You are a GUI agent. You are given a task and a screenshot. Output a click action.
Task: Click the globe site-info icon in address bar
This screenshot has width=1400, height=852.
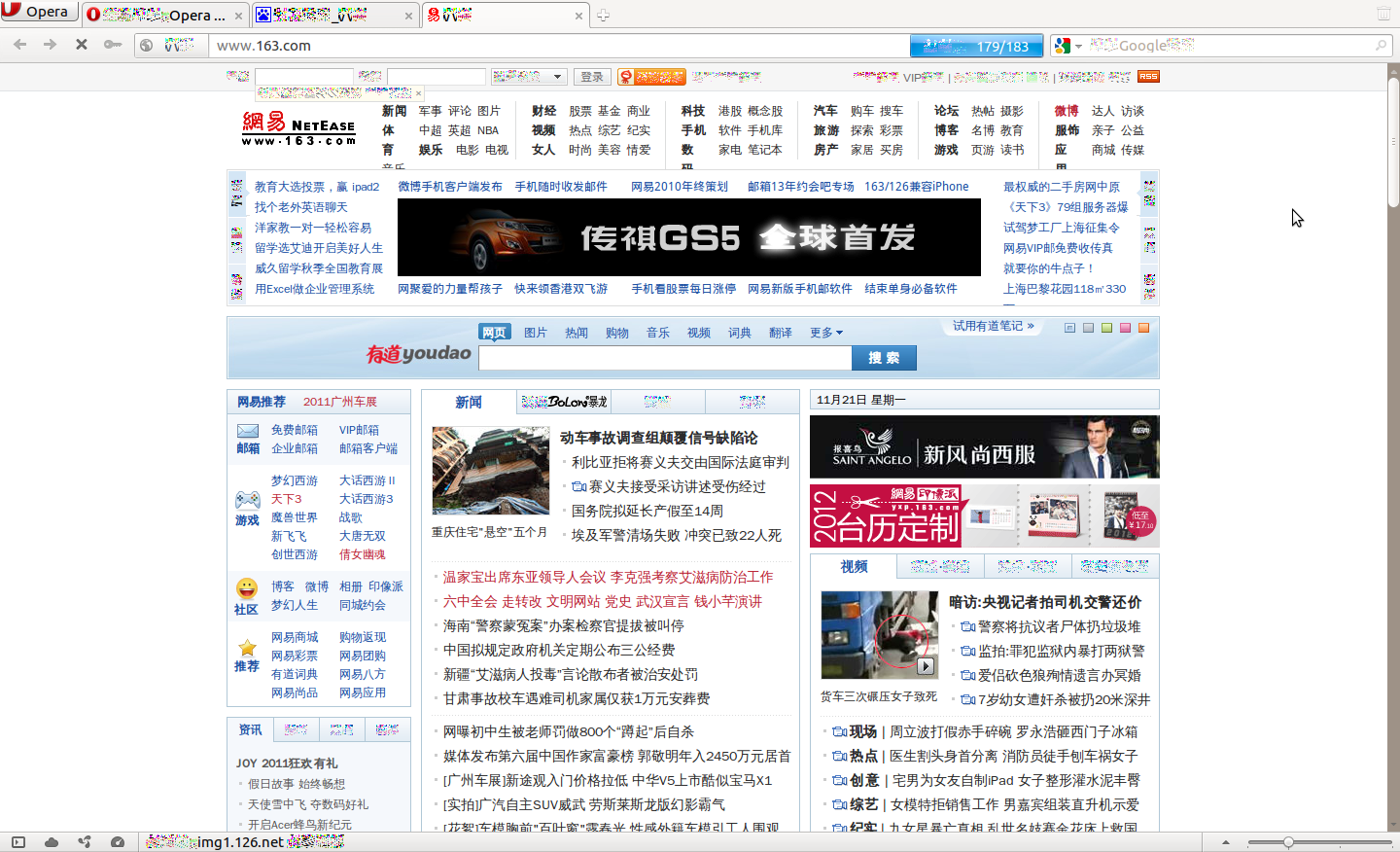point(146,46)
